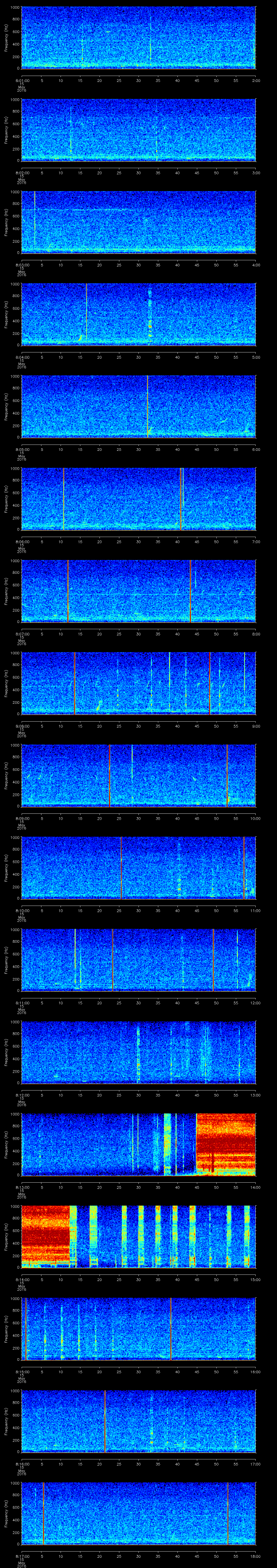This screenshot has width=277, height=1568.
Task: Click the "8:02:00" start time label
Action: (x=22, y=173)
